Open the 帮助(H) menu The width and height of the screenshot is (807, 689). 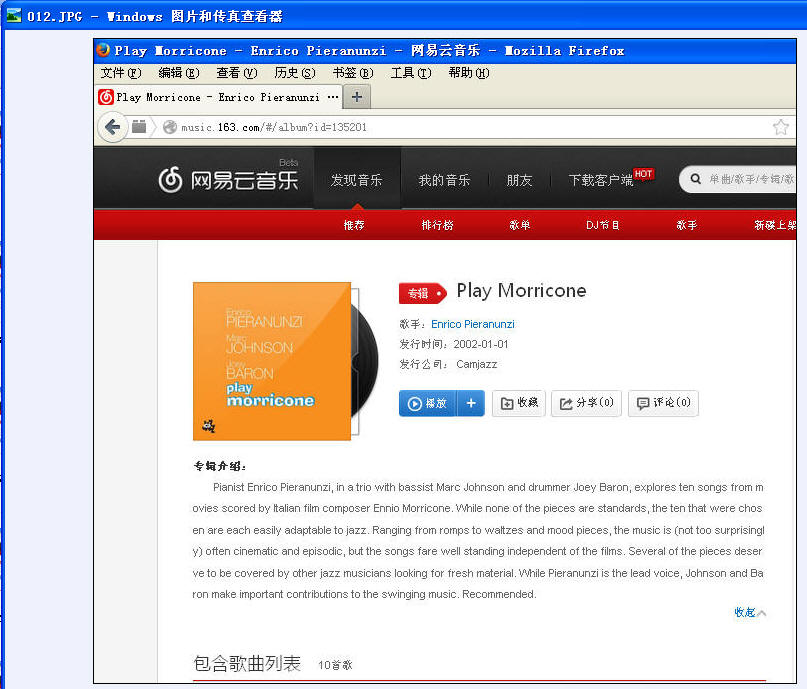point(468,73)
